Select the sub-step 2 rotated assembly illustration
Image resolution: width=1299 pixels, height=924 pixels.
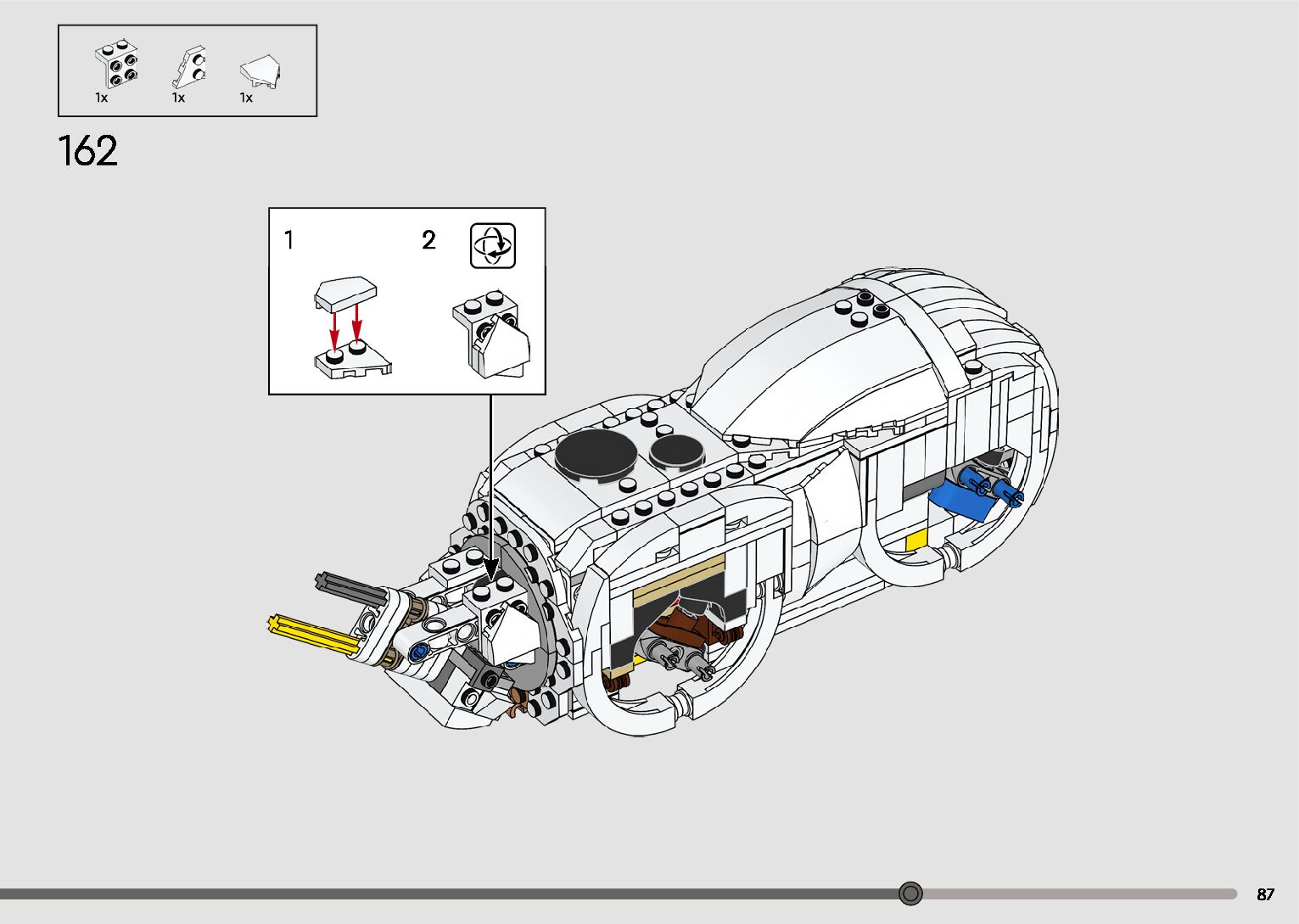click(x=491, y=335)
